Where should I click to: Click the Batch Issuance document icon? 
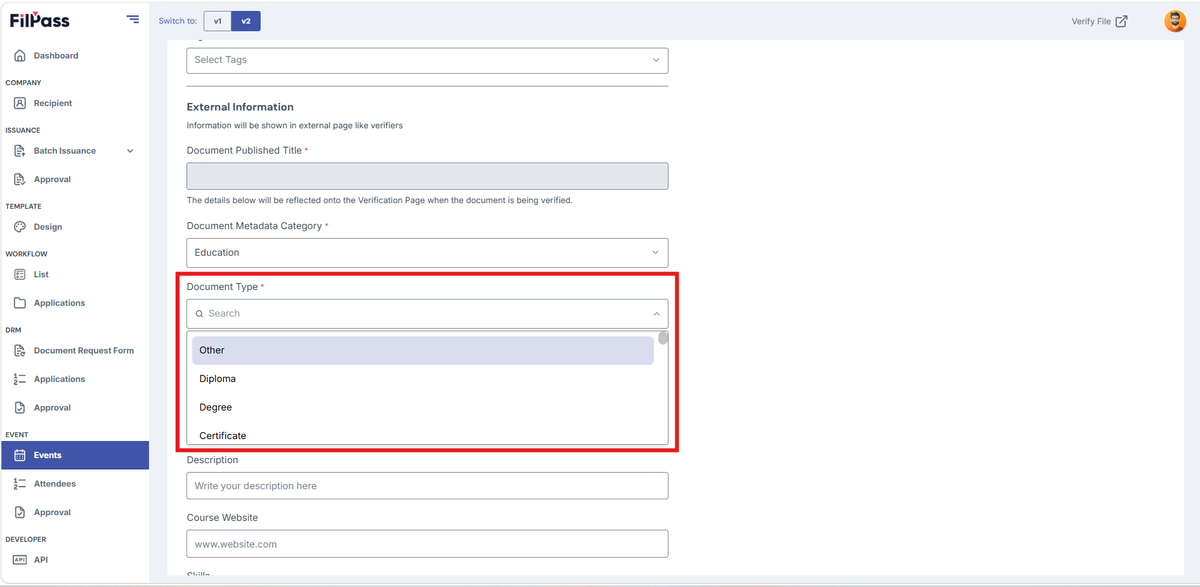tap(20, 151)
